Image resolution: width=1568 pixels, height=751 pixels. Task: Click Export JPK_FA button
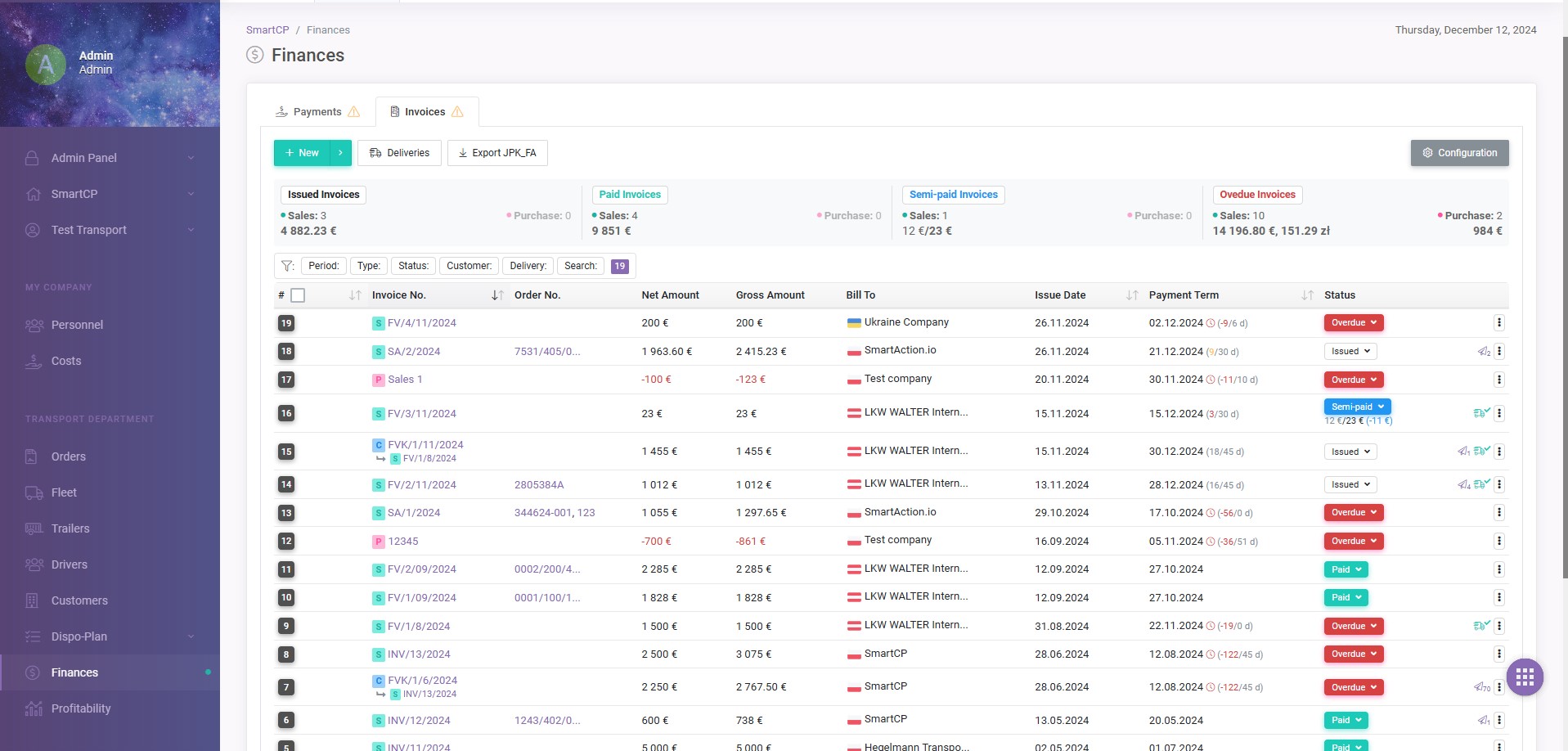(497, 153)
